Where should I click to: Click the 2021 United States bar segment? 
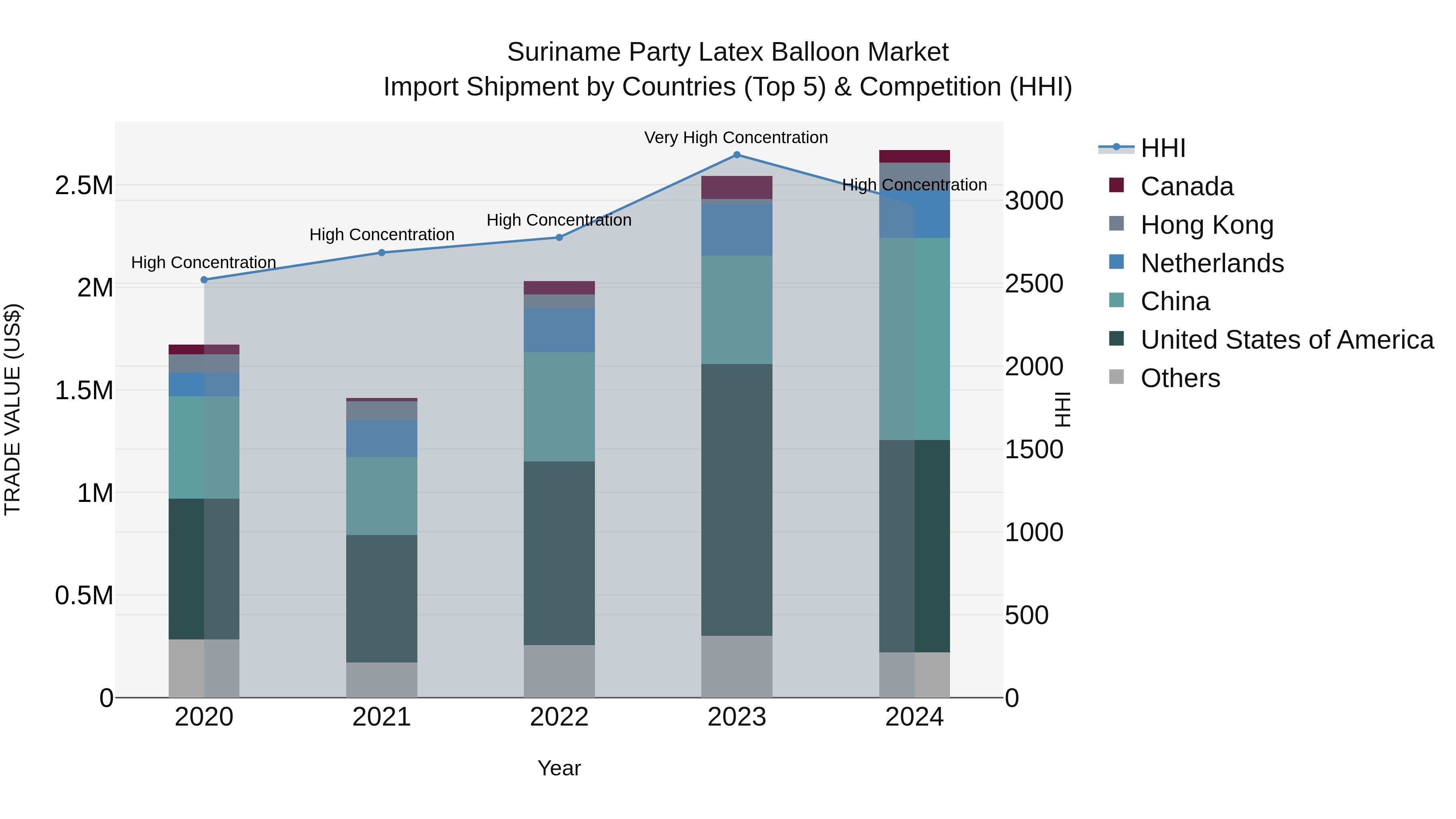click(381, 599)
